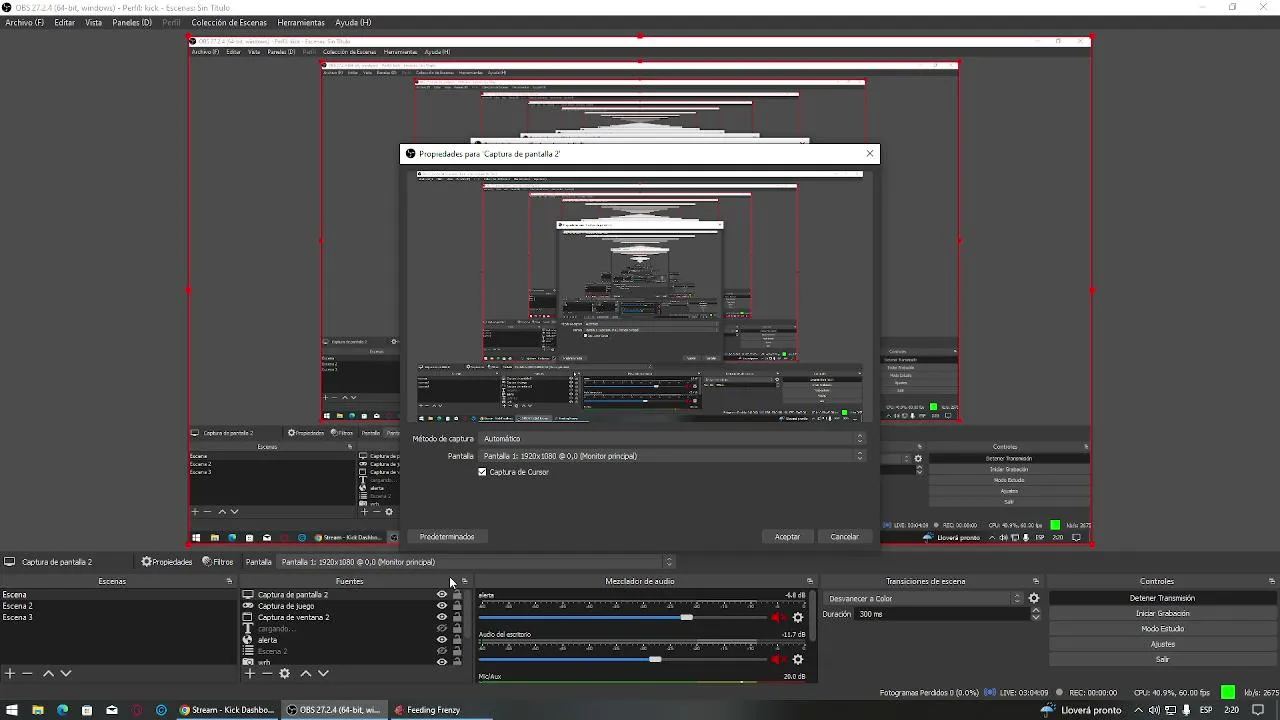Screen dimensions: 1280x720
Task: Remove the selected source with minus icon
Action: pos(267,674)
